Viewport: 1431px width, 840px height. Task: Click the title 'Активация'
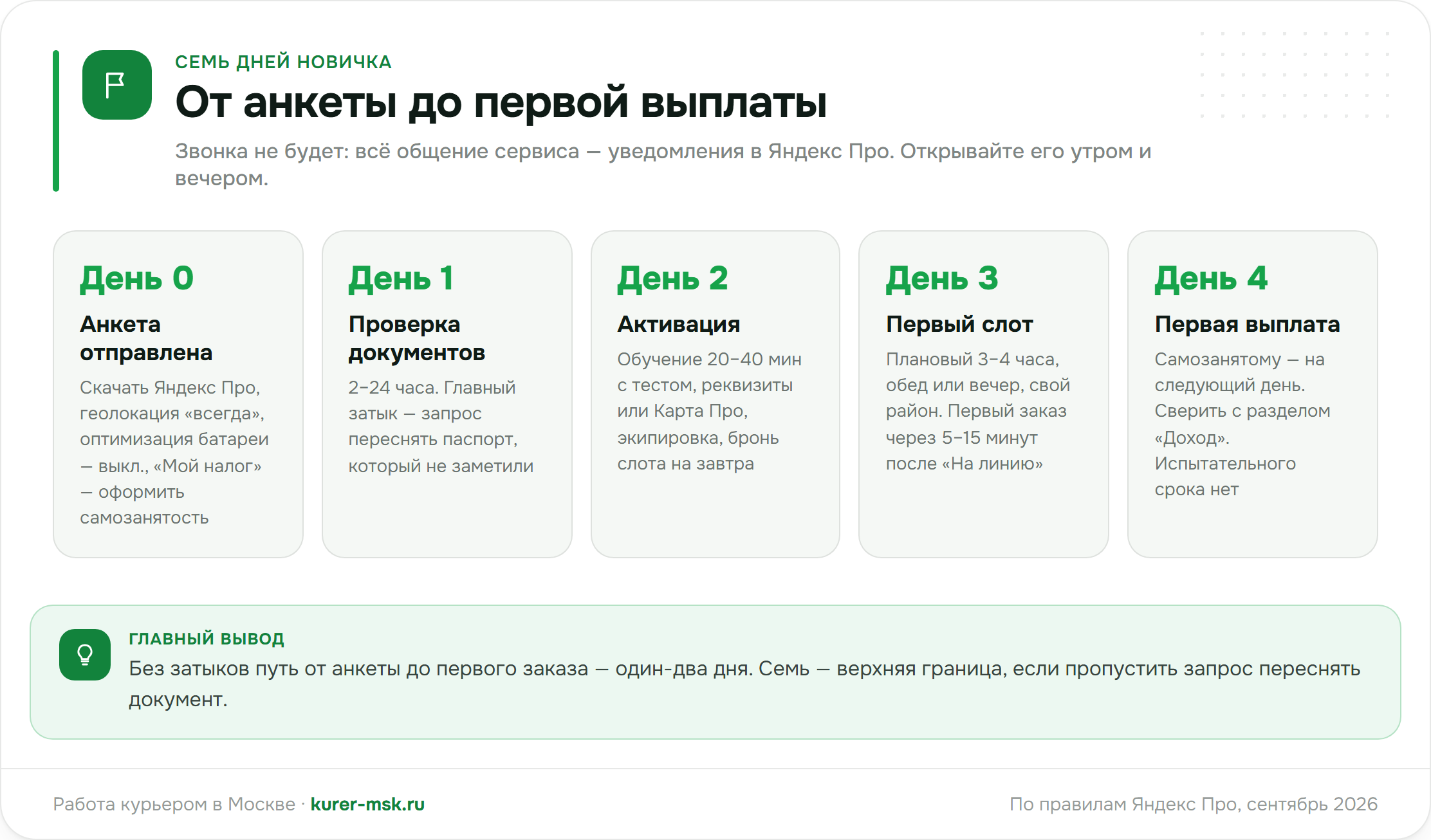coord(679,324)
